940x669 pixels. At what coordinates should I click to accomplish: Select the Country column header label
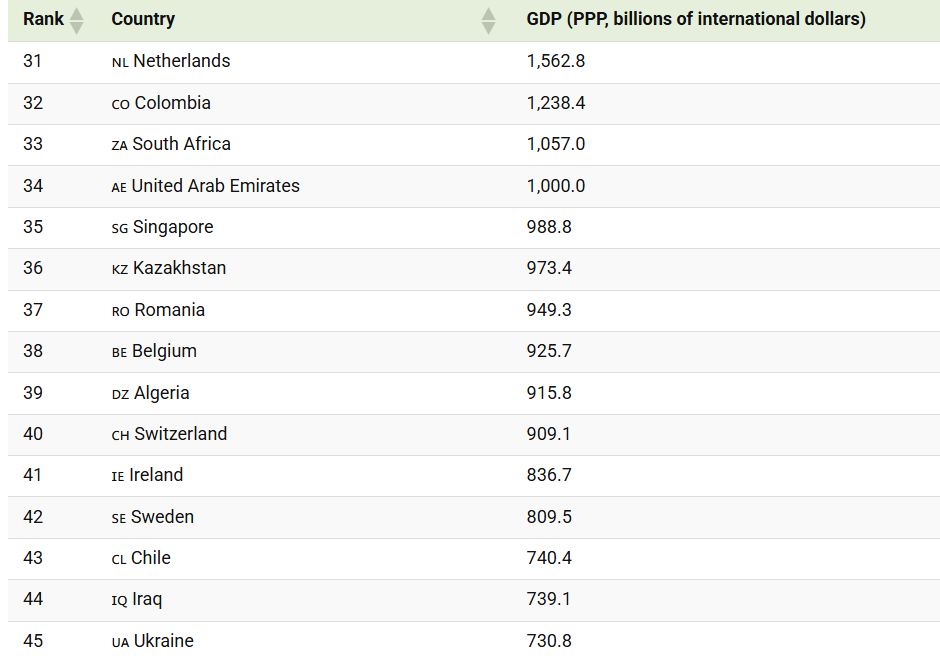tap(143, 19)
